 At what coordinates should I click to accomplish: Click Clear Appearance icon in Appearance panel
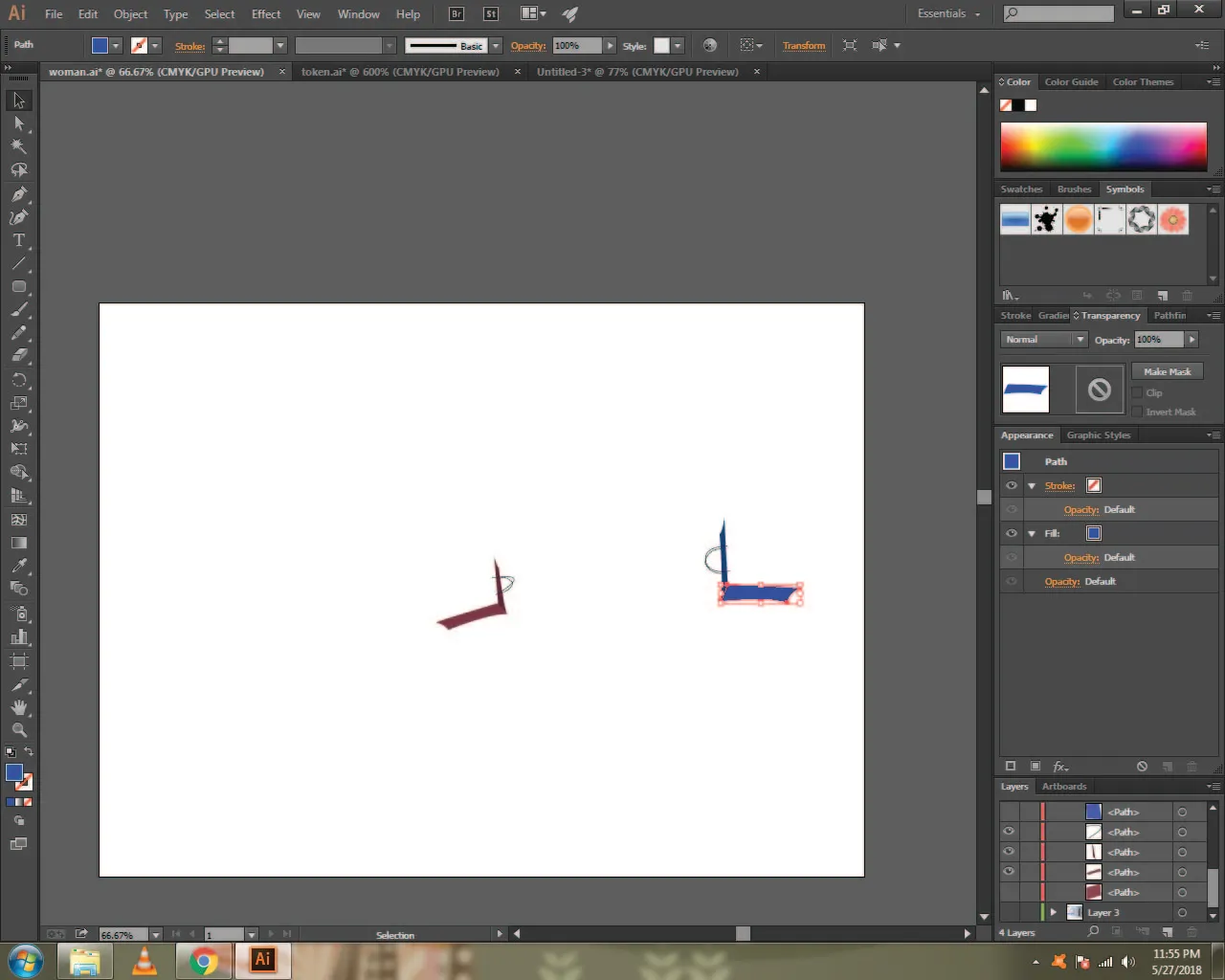[x=1142, y=767]
